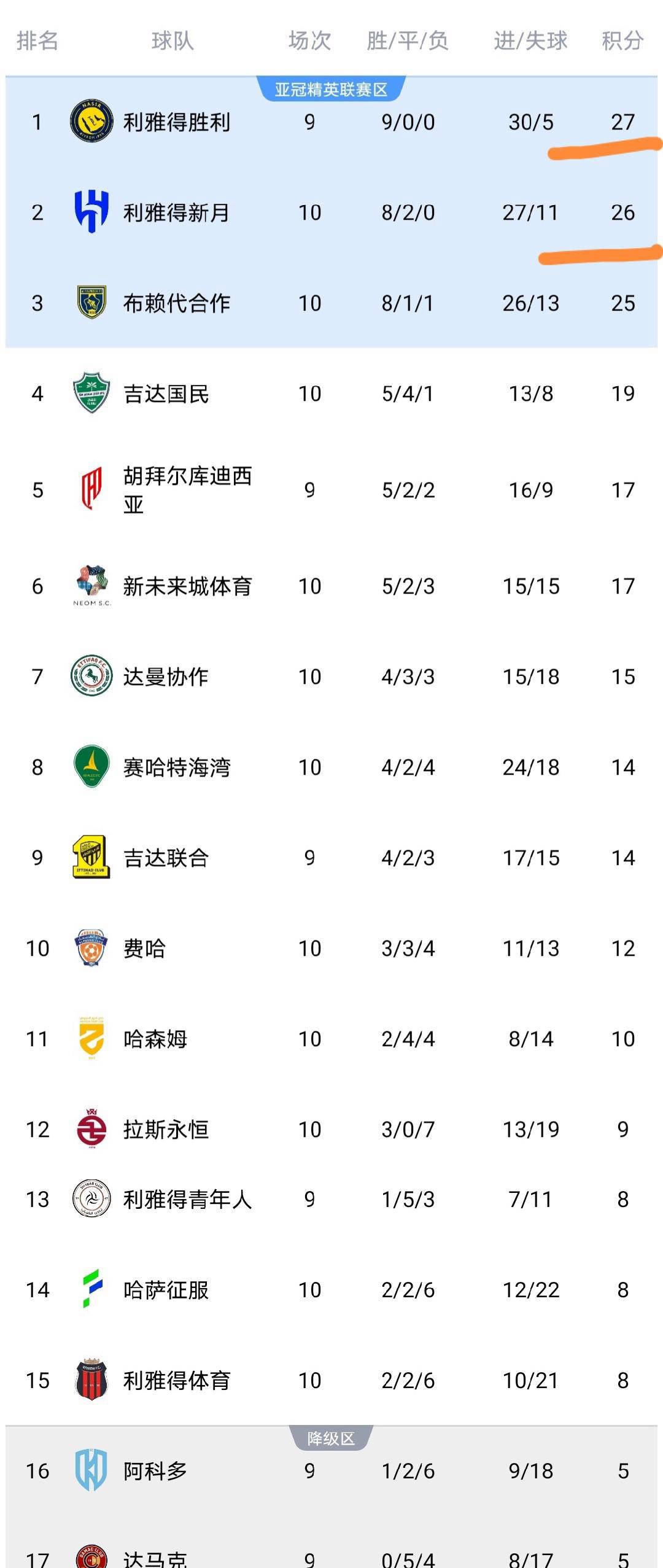Select the Al Ettifaq round green crest
The width and height of the screenshot is (663, 1568).
[x=91, y=676]
